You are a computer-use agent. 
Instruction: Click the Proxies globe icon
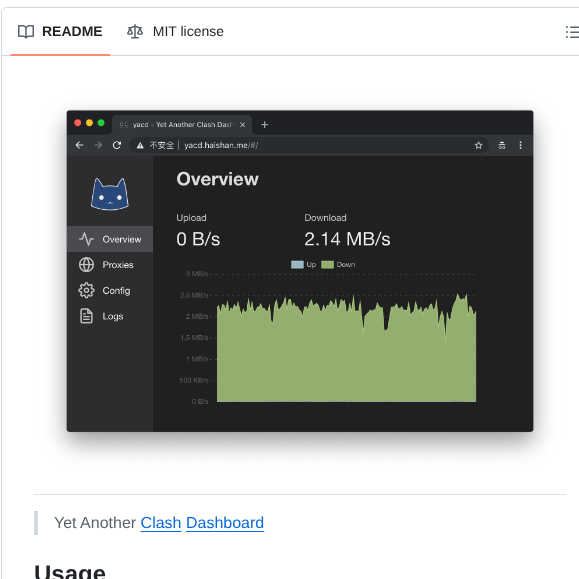click(x=86, y=265)
